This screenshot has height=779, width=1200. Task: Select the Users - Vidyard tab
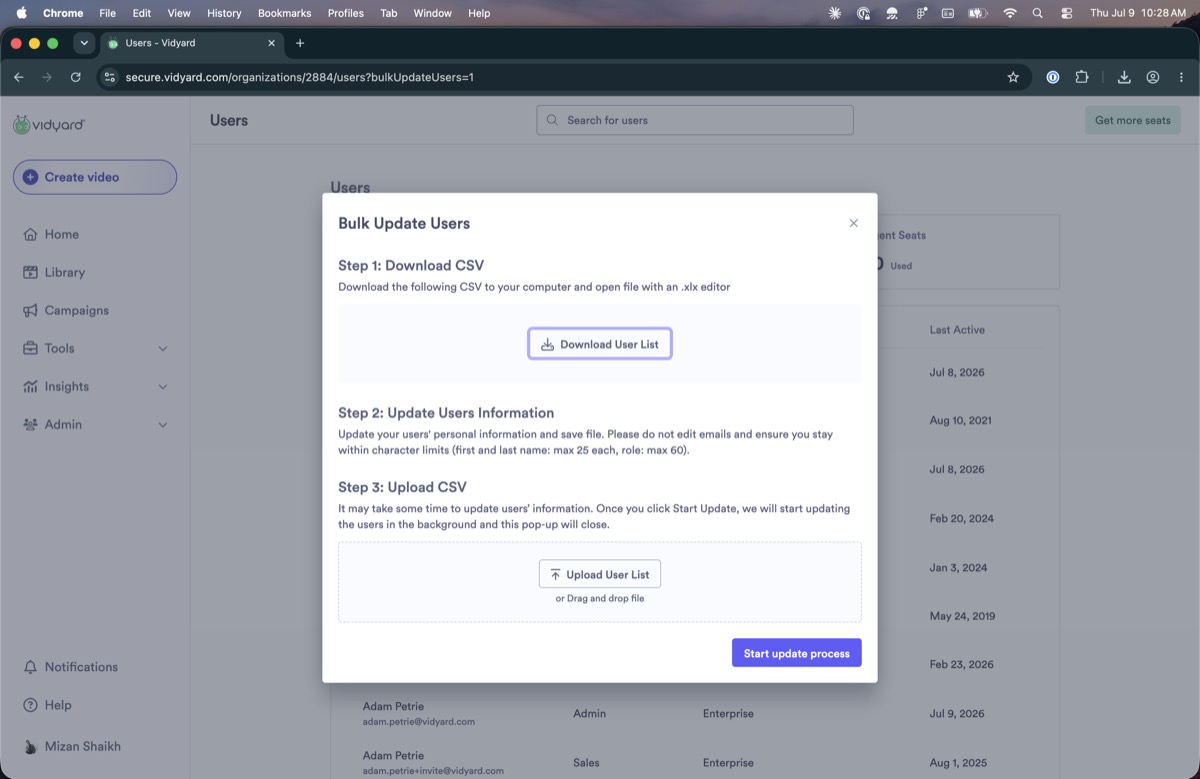(190, 43)
